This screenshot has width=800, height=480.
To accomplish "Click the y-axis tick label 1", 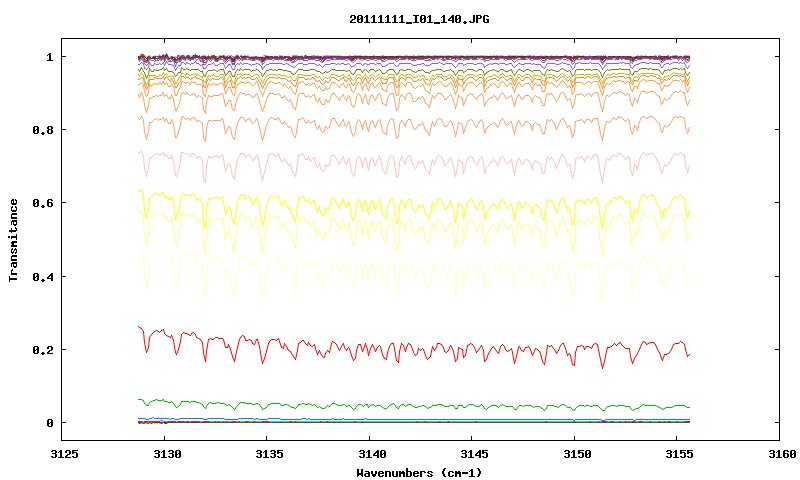I will click(x=49, y=57).
